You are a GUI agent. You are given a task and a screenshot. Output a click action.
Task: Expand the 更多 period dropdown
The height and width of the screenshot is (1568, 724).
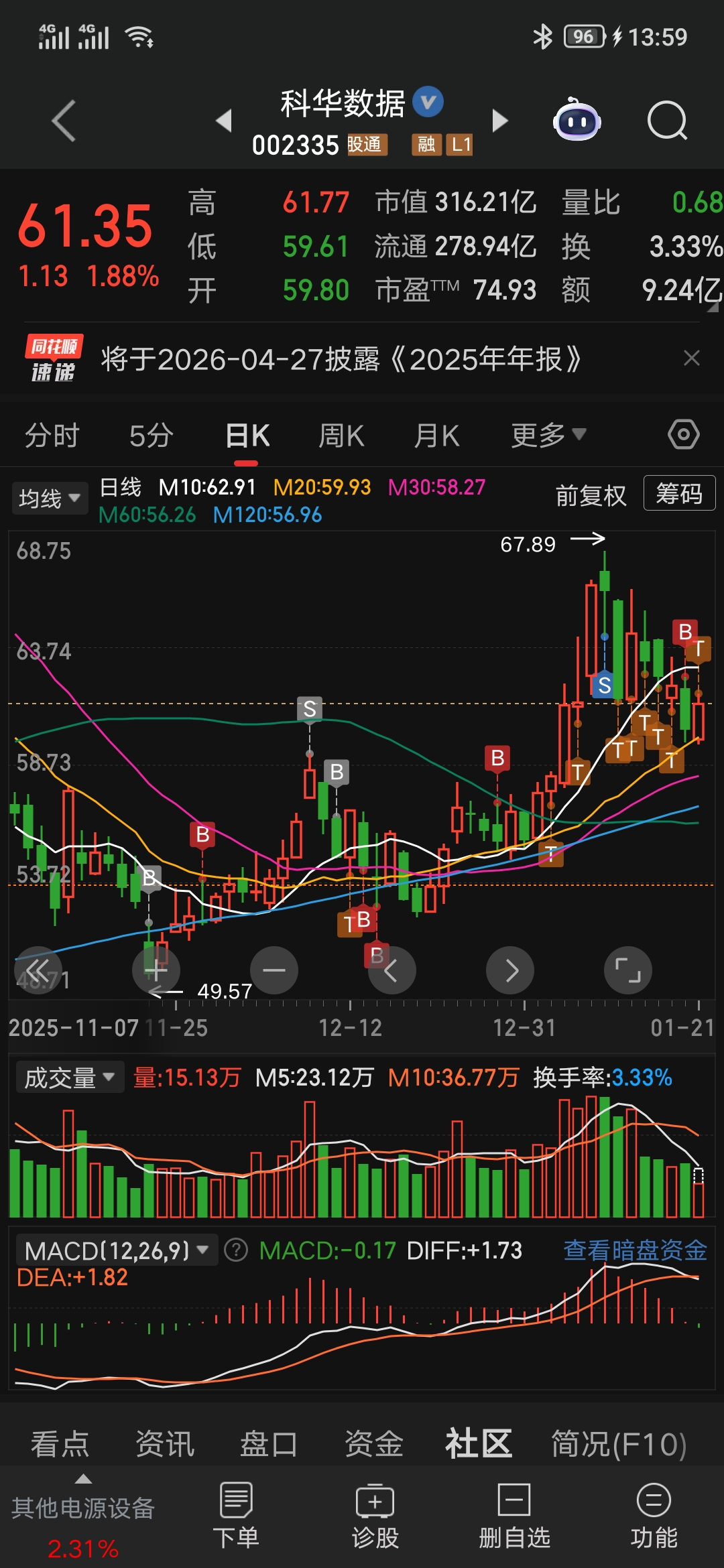click(x=549, y=436)
